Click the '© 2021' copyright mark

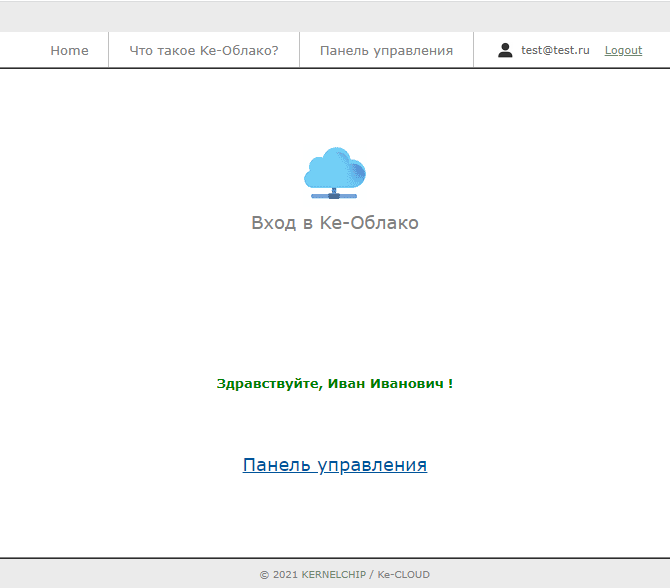point(278,575)
